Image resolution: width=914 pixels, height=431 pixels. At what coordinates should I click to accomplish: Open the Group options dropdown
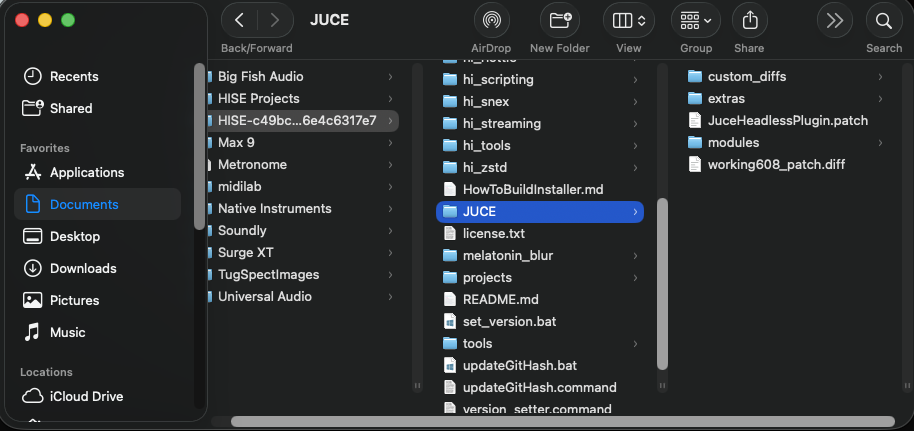tap(695, 21)
